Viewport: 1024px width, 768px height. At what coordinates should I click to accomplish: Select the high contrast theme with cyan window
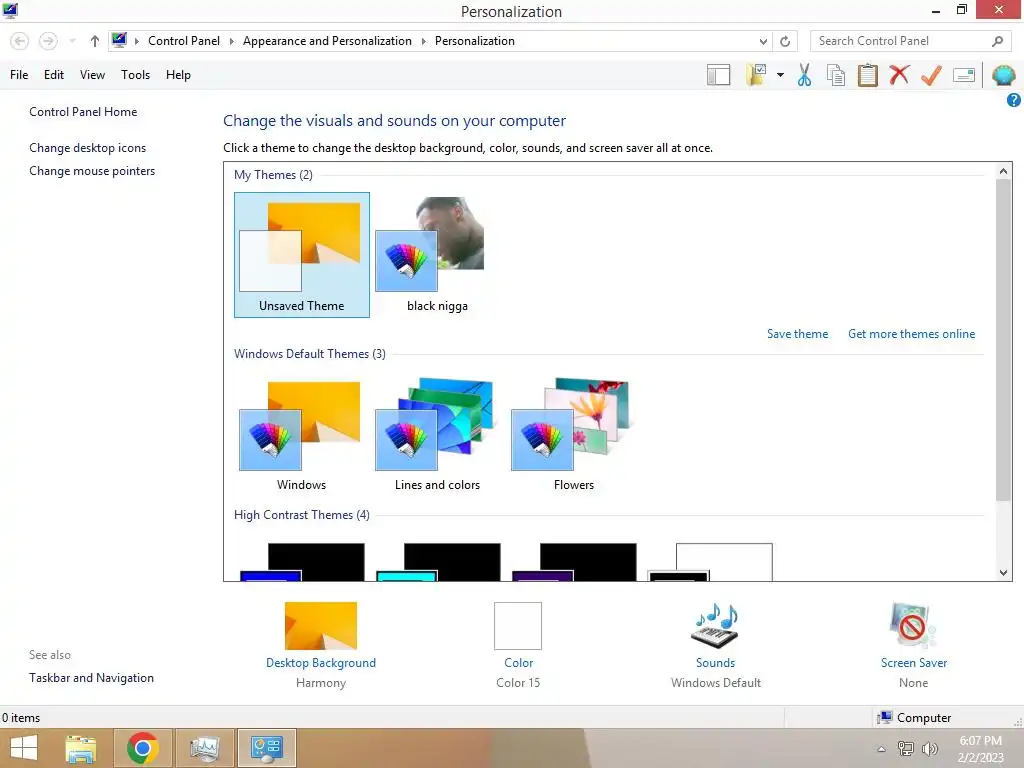coord(438,562)
